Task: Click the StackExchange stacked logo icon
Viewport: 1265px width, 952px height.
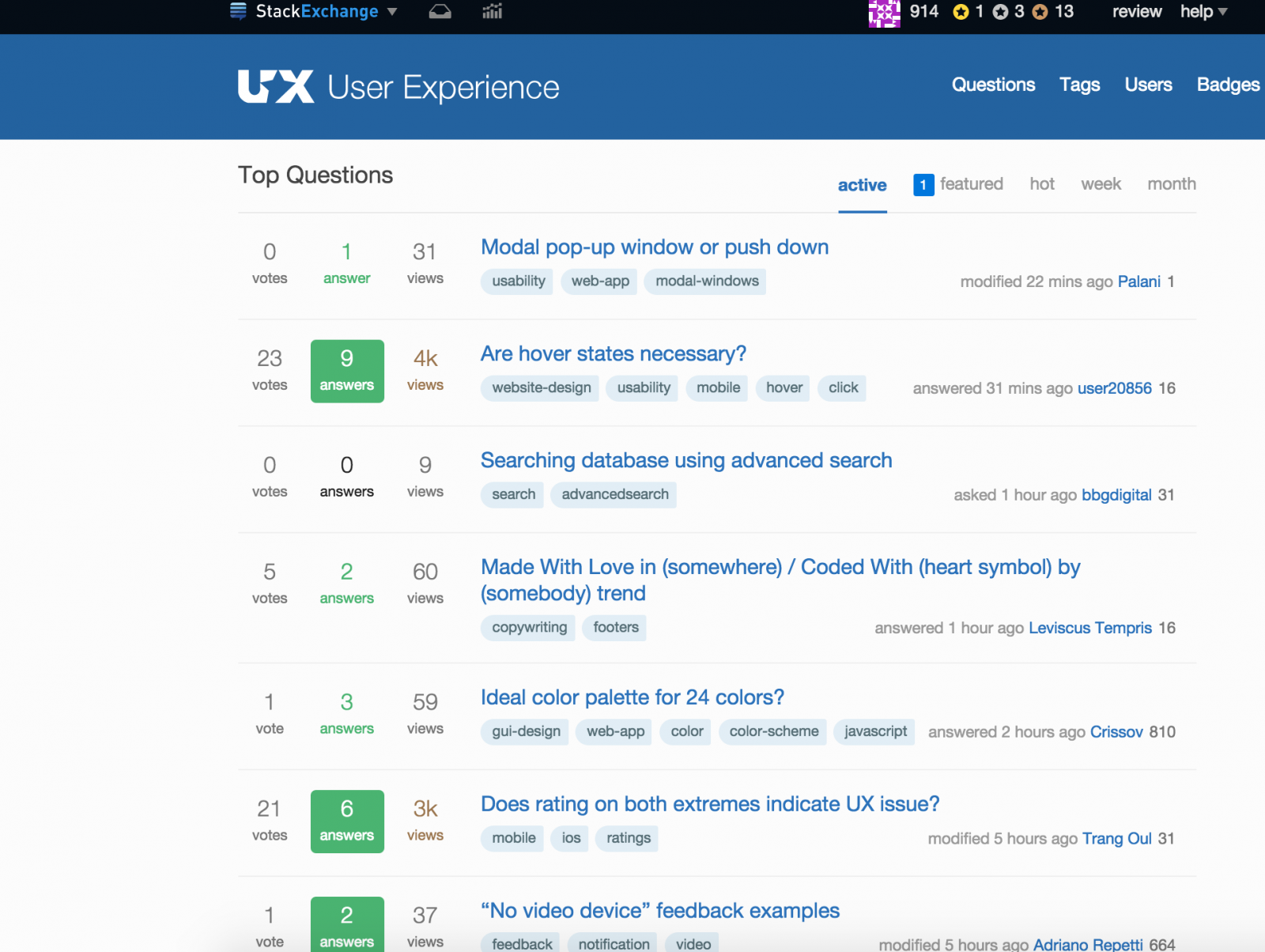Action: (x=238, y=11)
